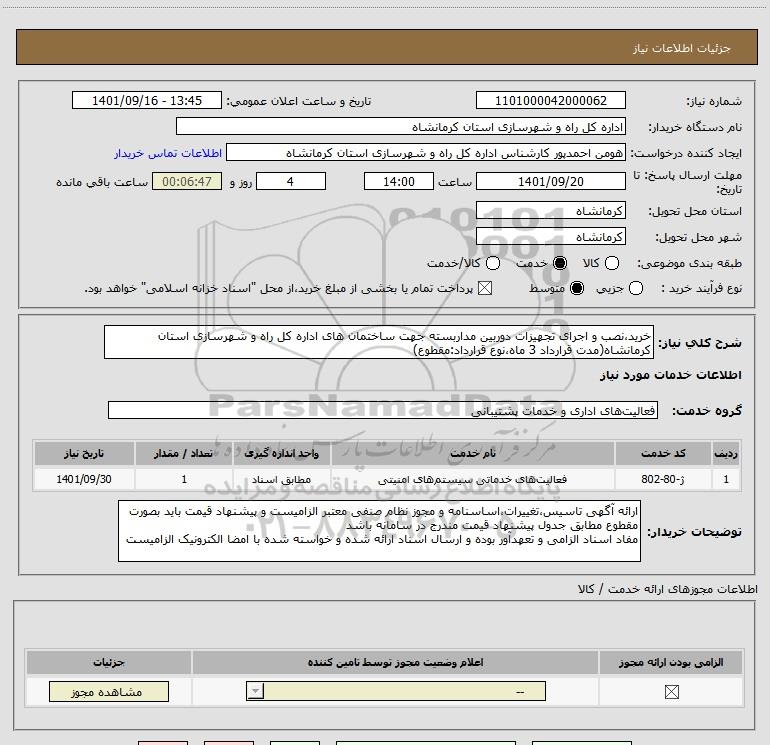This screenshot has height=745, width=770.
Task: Click the جزئیات column header in license table
Action: [x=109, y=662]
